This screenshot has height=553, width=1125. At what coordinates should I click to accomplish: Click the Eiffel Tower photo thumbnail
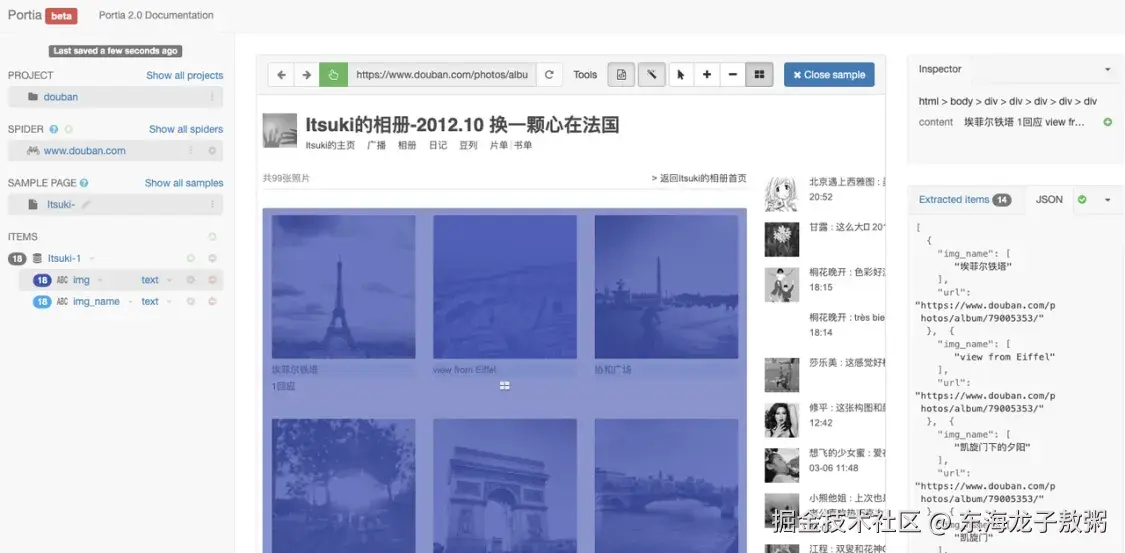click(x=344, y=287)
